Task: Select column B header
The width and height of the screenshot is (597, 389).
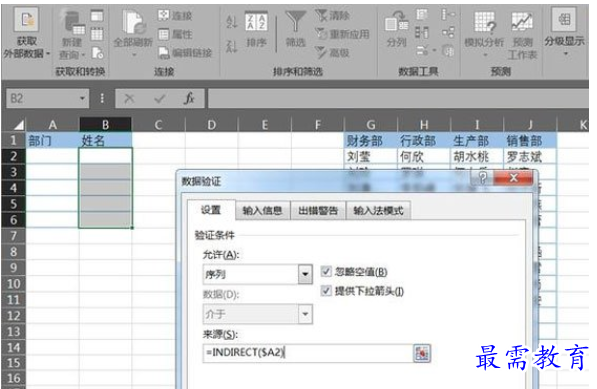Action: (x=105, y=124)
